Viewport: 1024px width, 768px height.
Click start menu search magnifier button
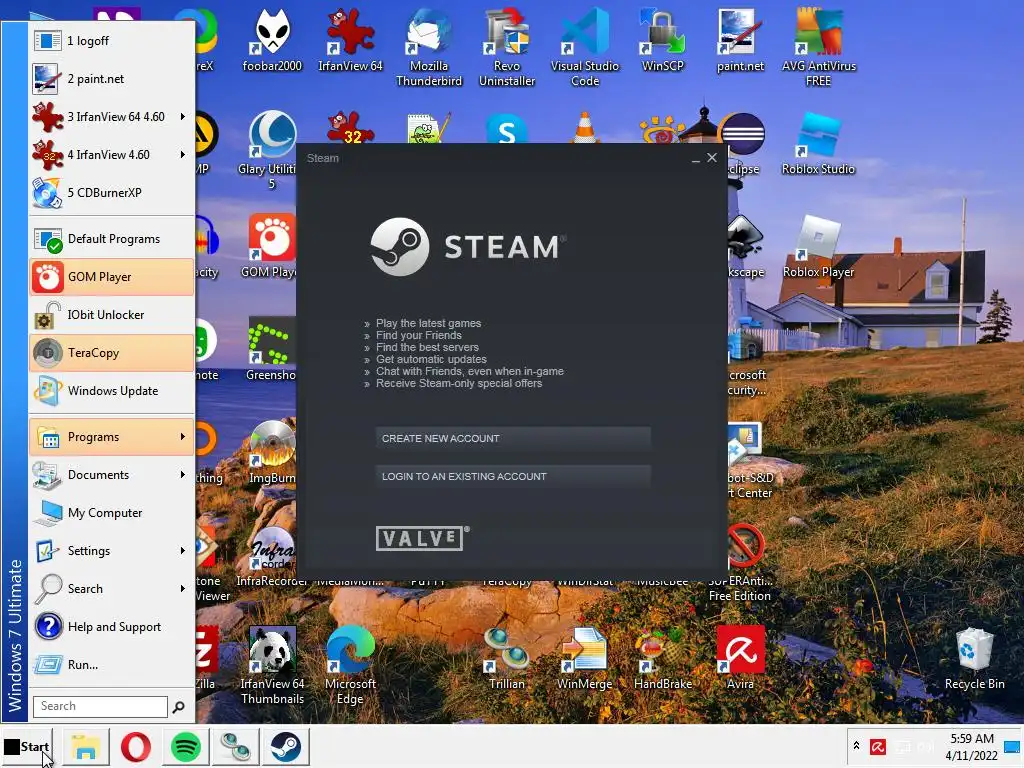(x=178, y=706)
